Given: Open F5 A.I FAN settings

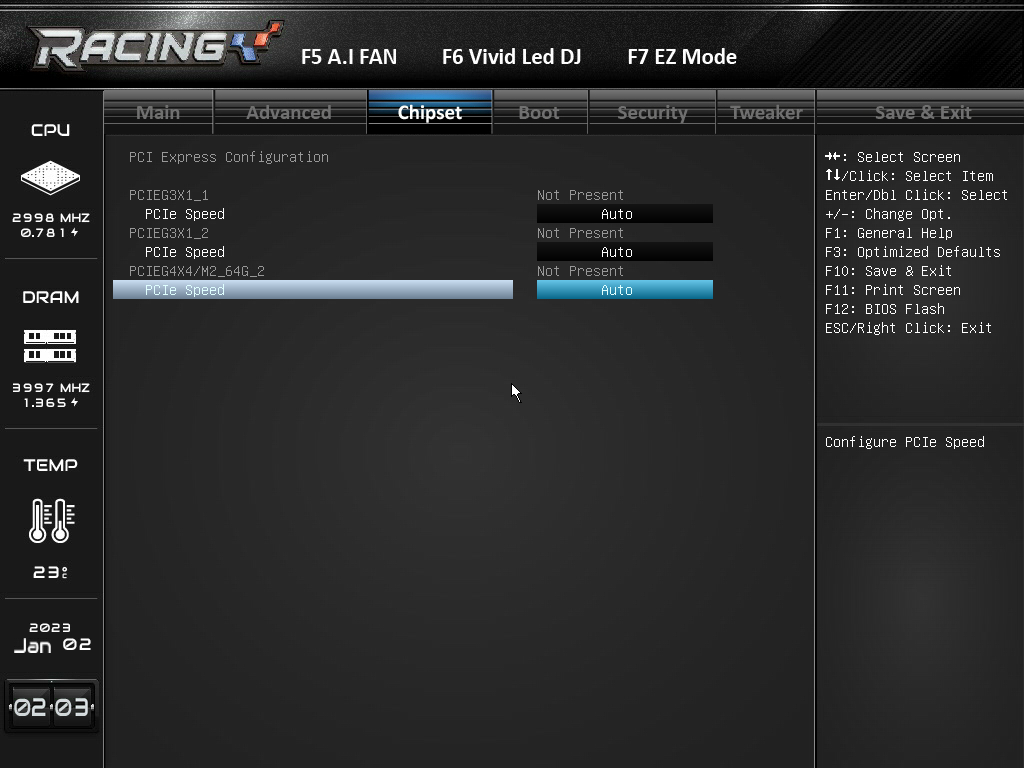Looking at the screenshot, I should 349,57.
